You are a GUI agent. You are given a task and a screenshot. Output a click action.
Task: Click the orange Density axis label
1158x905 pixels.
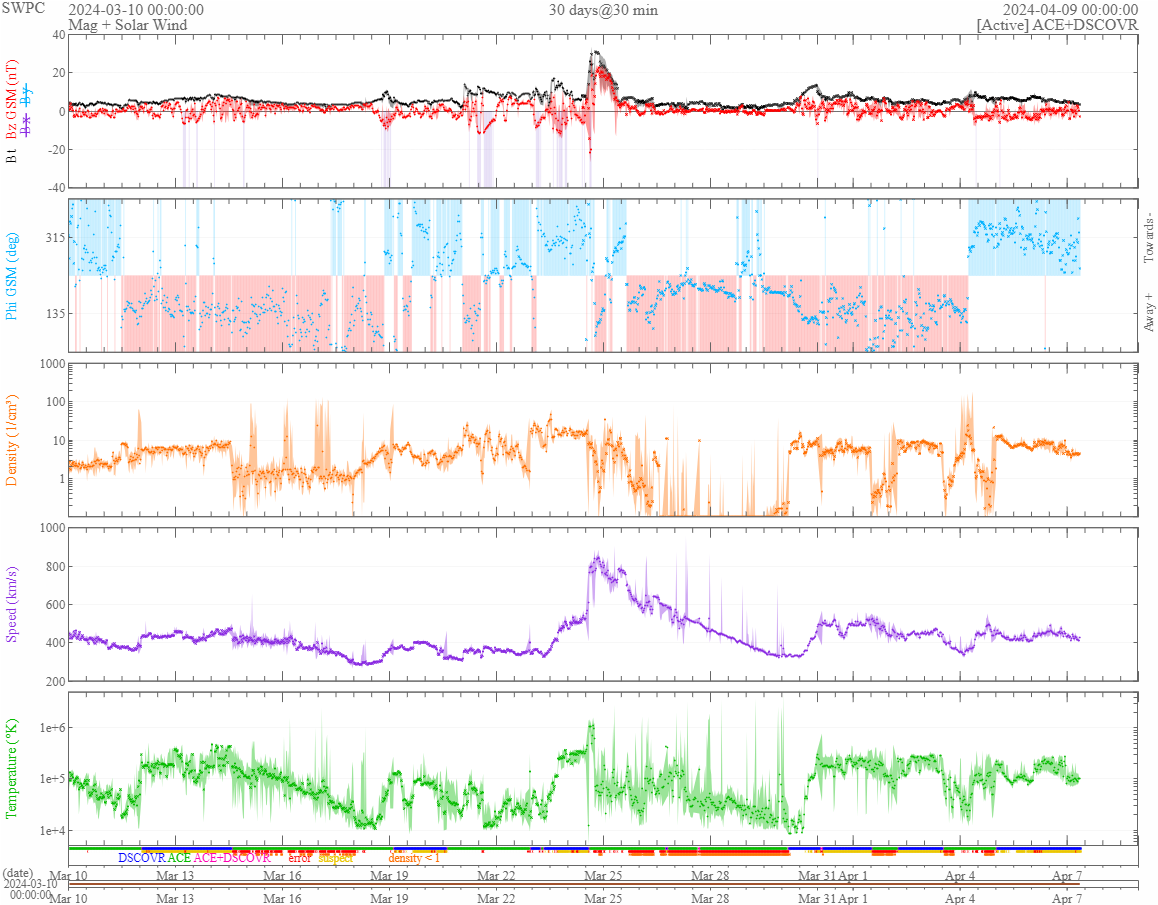[11, 440]
